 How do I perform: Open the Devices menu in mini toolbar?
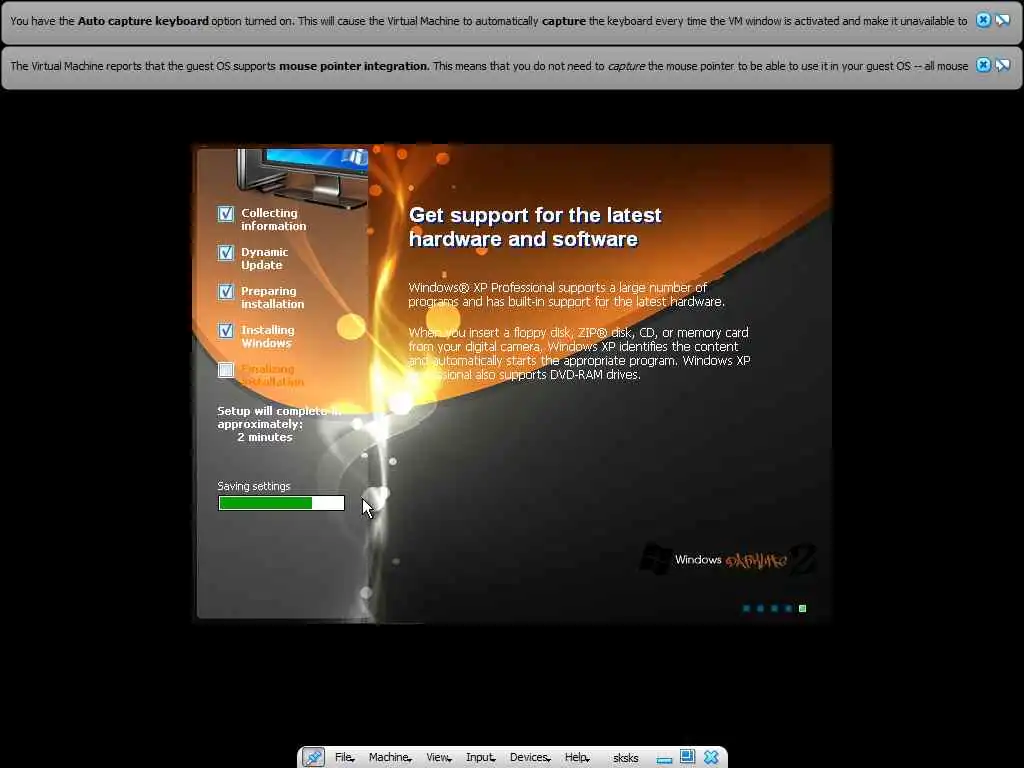[x=530, y=758]
